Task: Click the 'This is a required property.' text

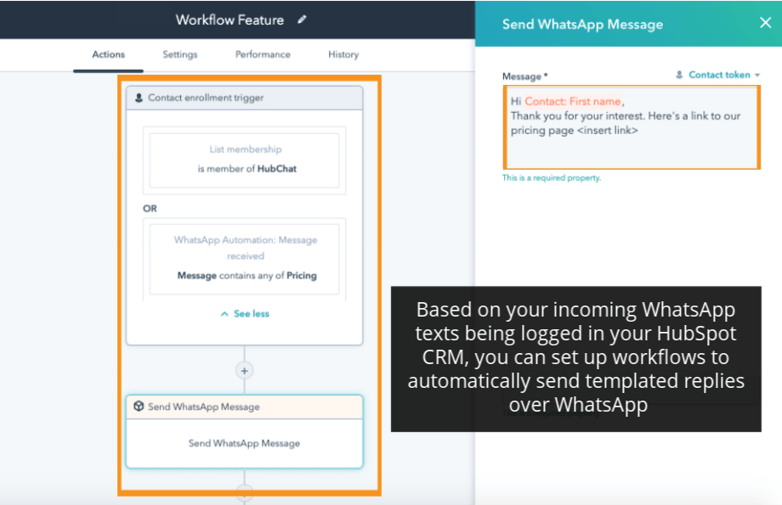Action: (552, 178)
